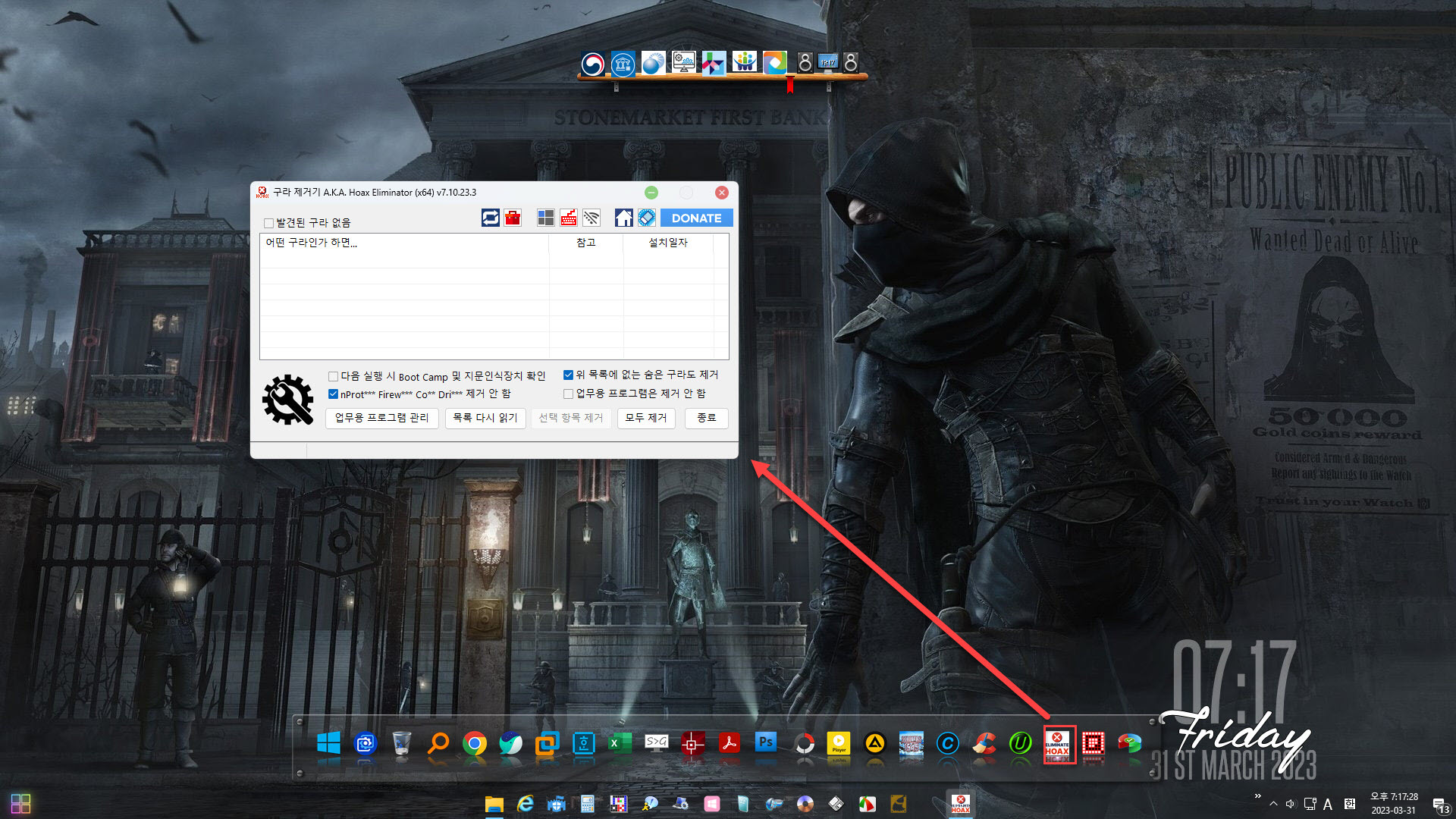1456x819 pixels.
Task: Open Calculator from the taskbar
Action: [x=587, y=804]
